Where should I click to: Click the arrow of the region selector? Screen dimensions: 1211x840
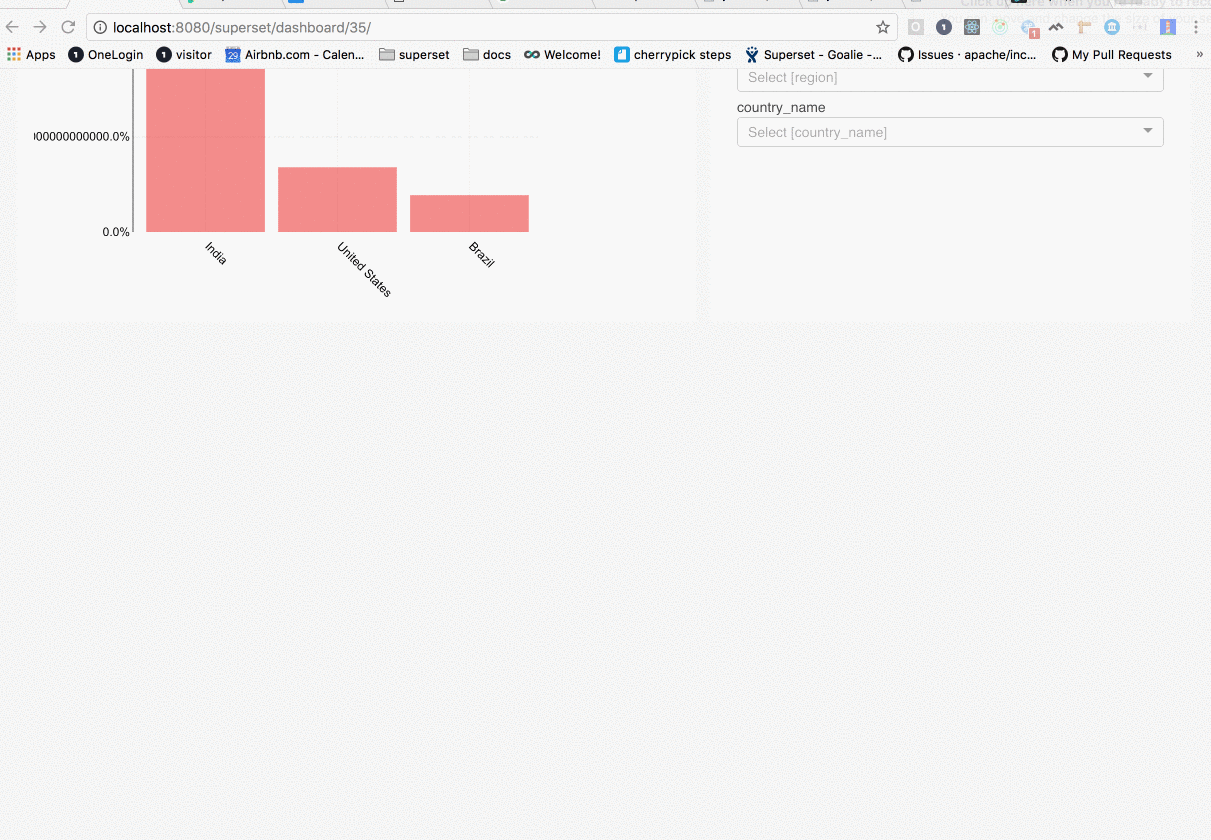click(1148, 76)
